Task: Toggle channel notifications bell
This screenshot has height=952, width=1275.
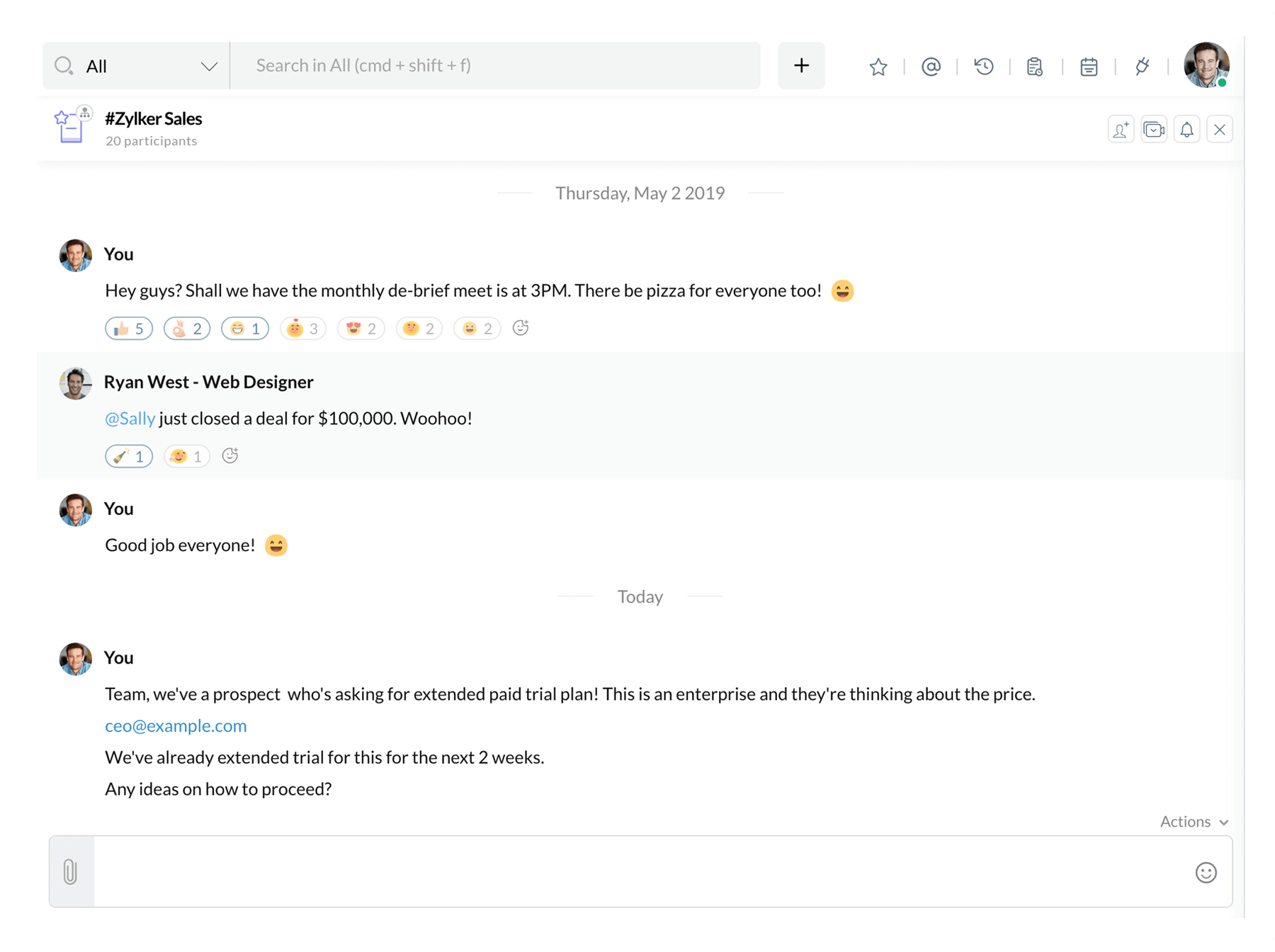Action: (x=1186, y=130)
